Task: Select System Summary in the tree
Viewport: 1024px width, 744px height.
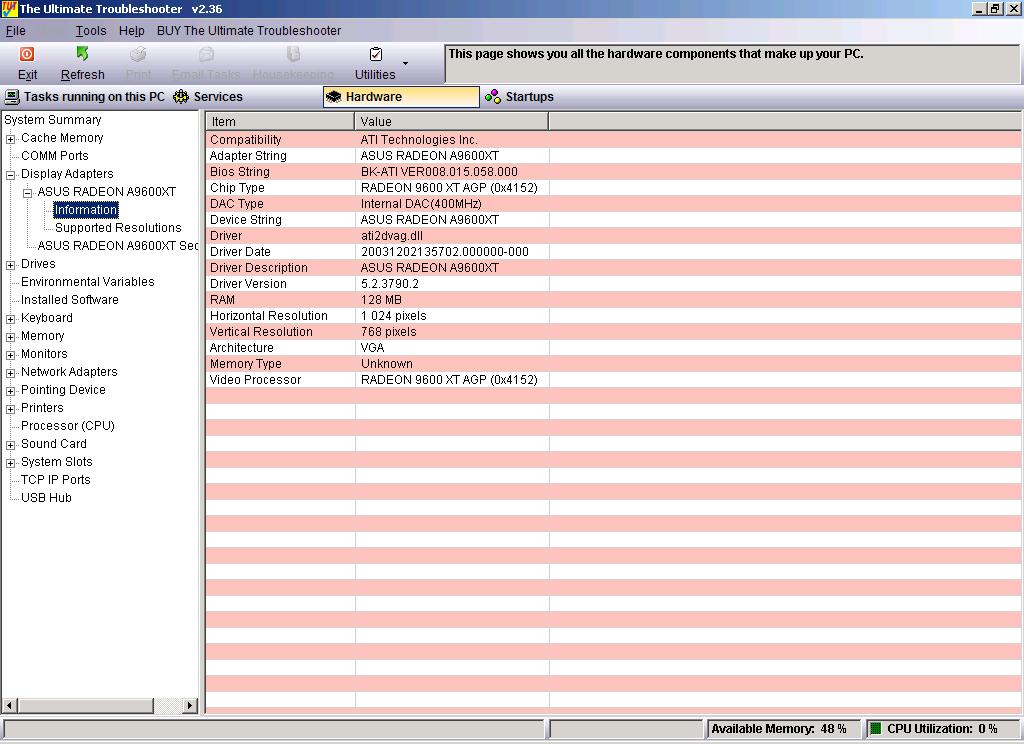Action: [53, 120]
